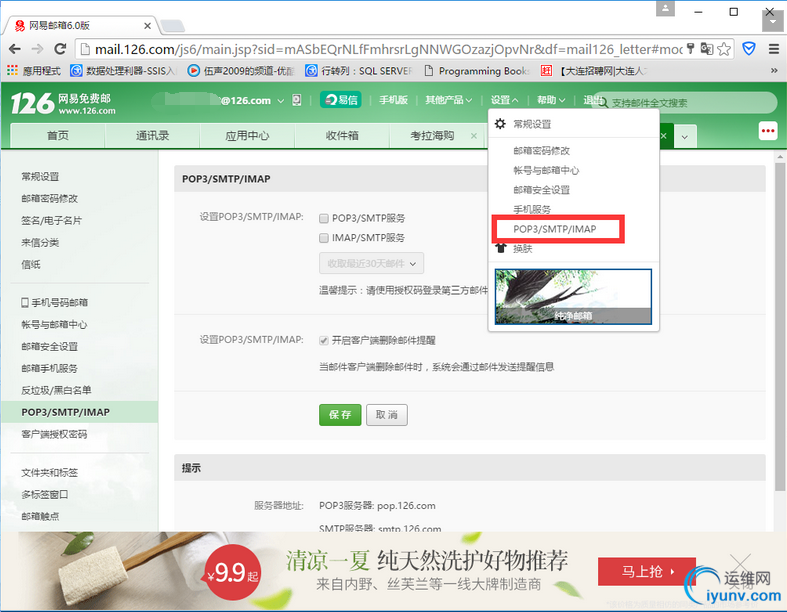Enable the POP3/SMTP服务 checkbox

324,218
